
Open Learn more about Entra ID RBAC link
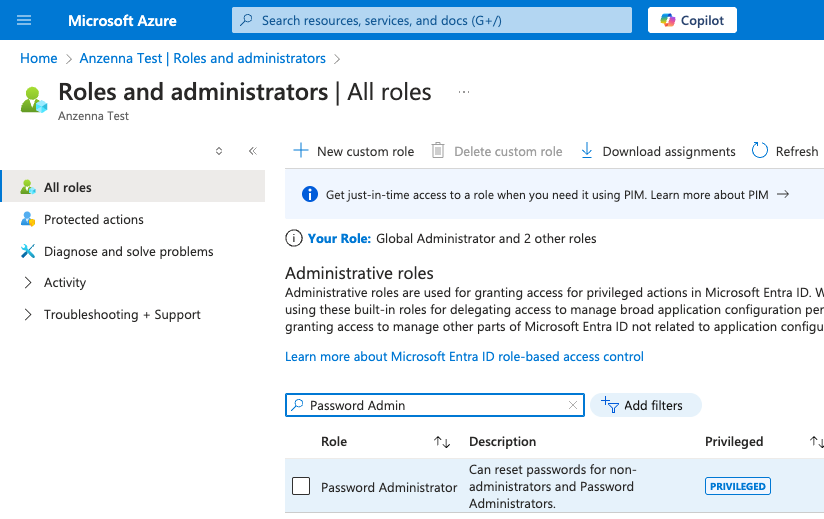pos(464,357)
